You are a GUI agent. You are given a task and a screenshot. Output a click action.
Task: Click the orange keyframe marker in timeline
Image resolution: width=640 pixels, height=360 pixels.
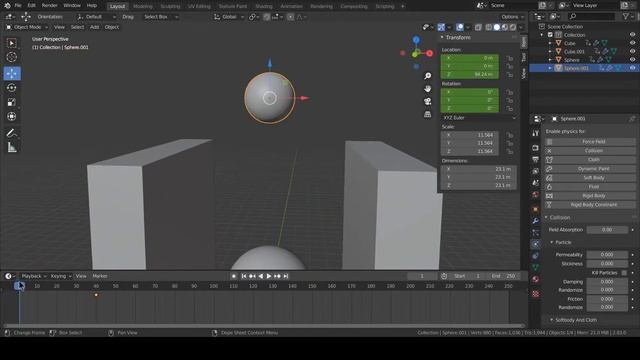[x=96, y=295]
